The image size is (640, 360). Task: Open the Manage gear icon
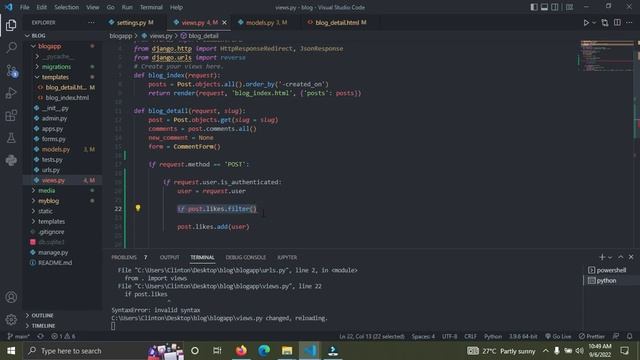[11, 320]
